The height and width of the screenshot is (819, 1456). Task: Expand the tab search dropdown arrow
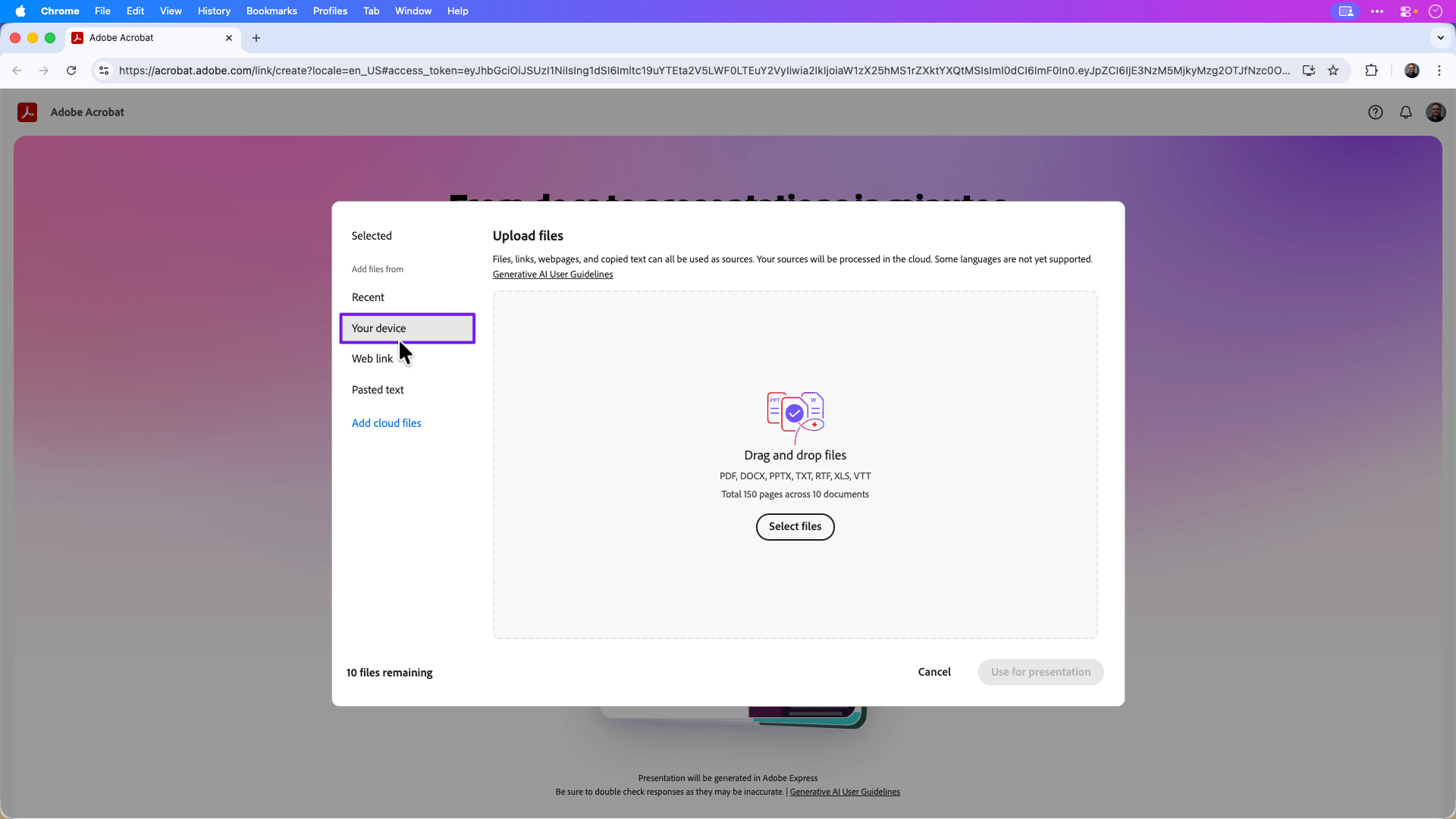point(1441,38)
